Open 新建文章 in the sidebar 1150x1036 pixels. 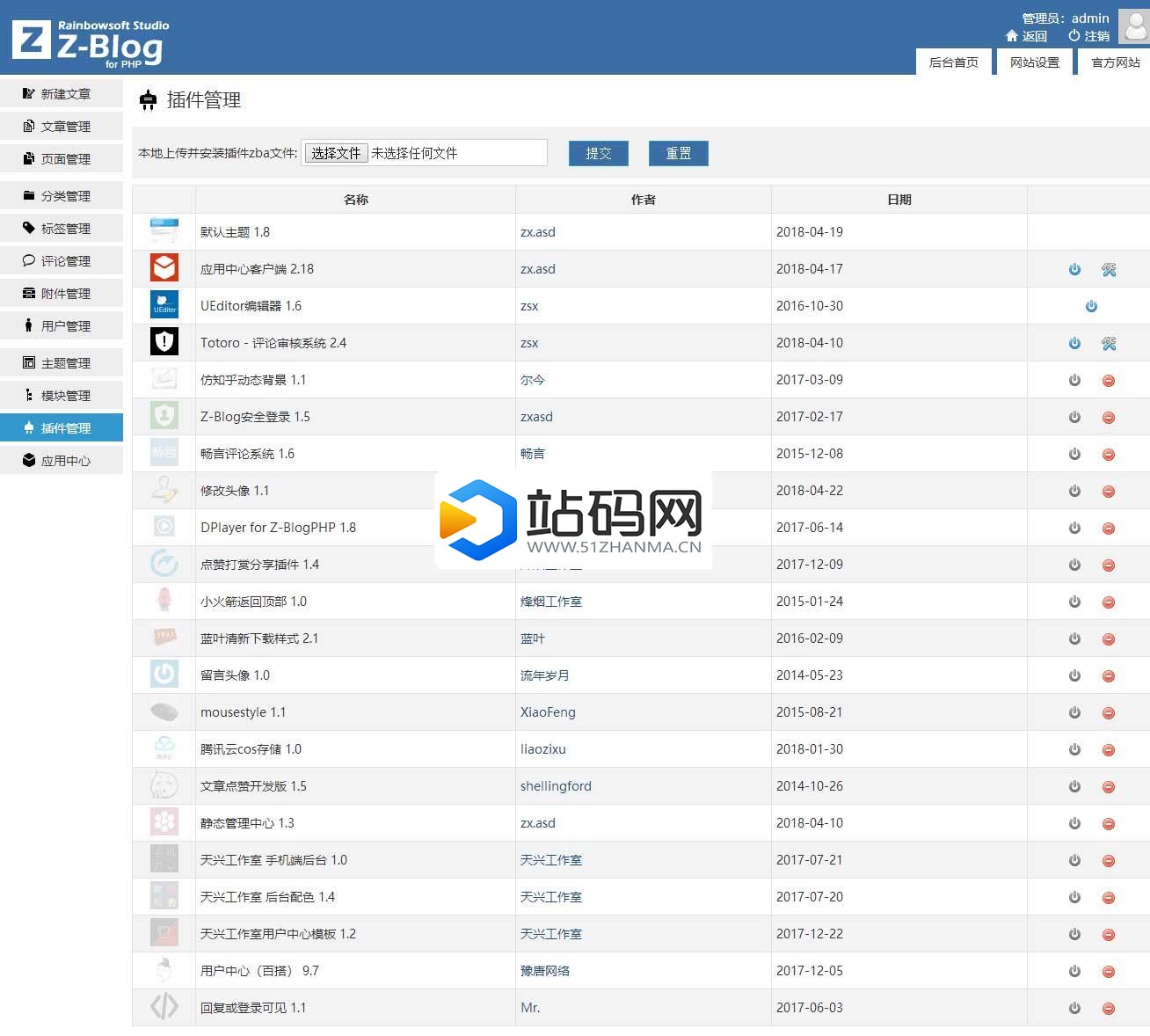pos(62,94)
